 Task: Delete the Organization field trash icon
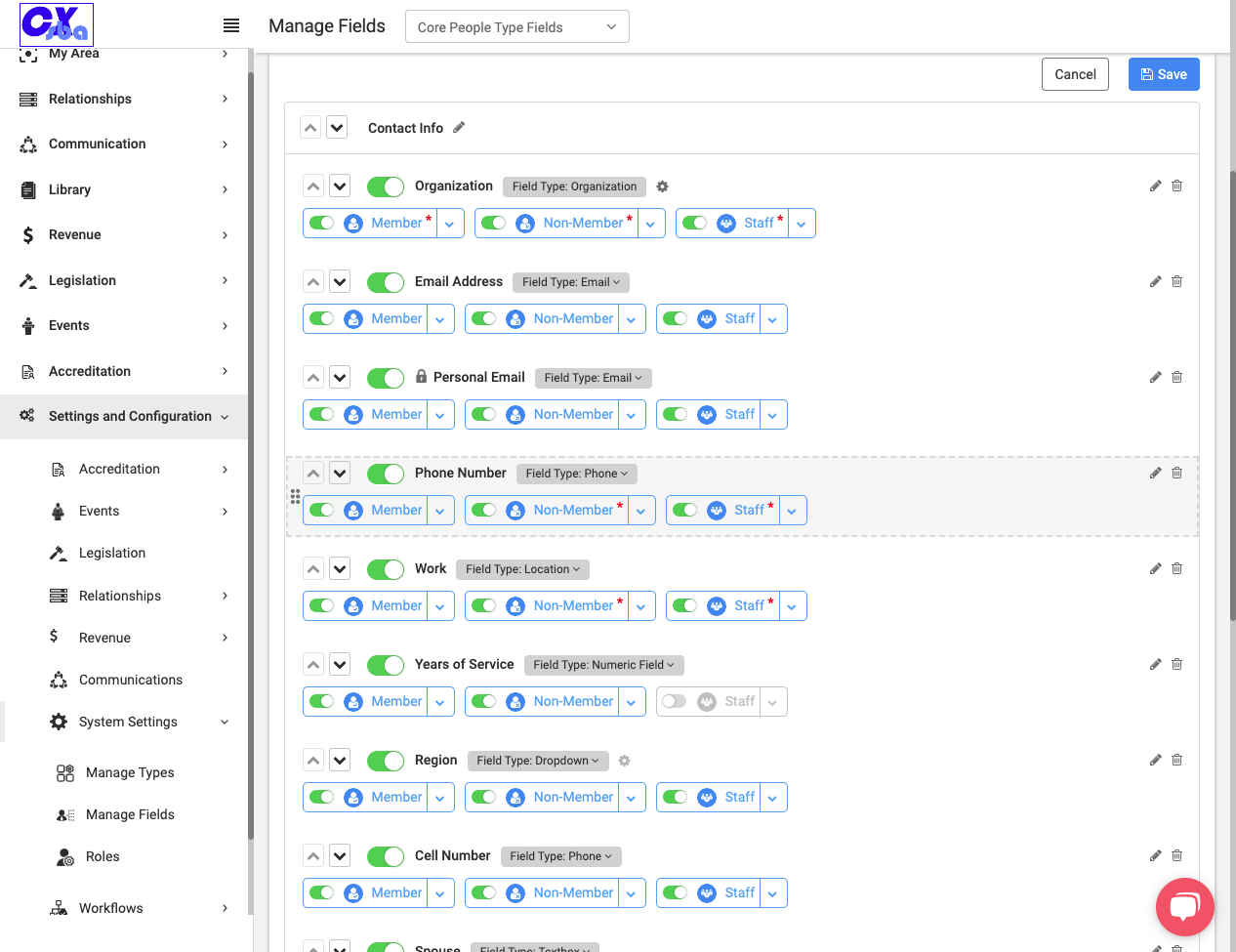1176,186
